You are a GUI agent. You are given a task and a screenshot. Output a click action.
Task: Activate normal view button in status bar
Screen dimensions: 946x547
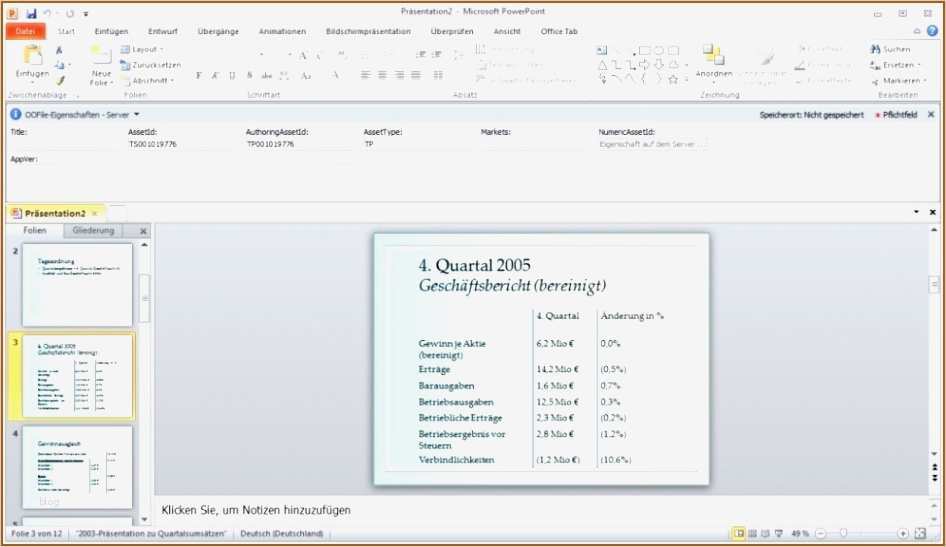[739, 534]
